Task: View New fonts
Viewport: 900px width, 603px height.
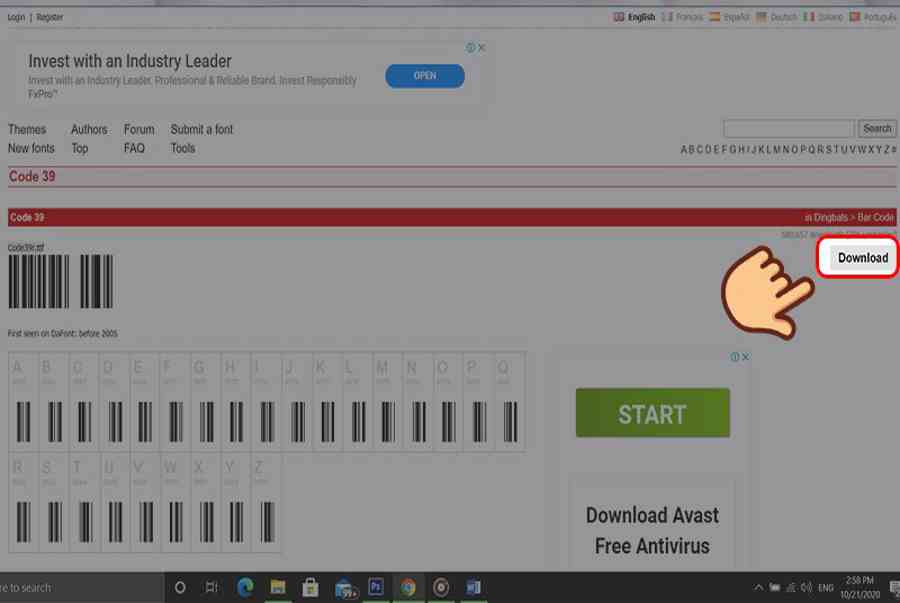Action: click(x=31, y=149)
